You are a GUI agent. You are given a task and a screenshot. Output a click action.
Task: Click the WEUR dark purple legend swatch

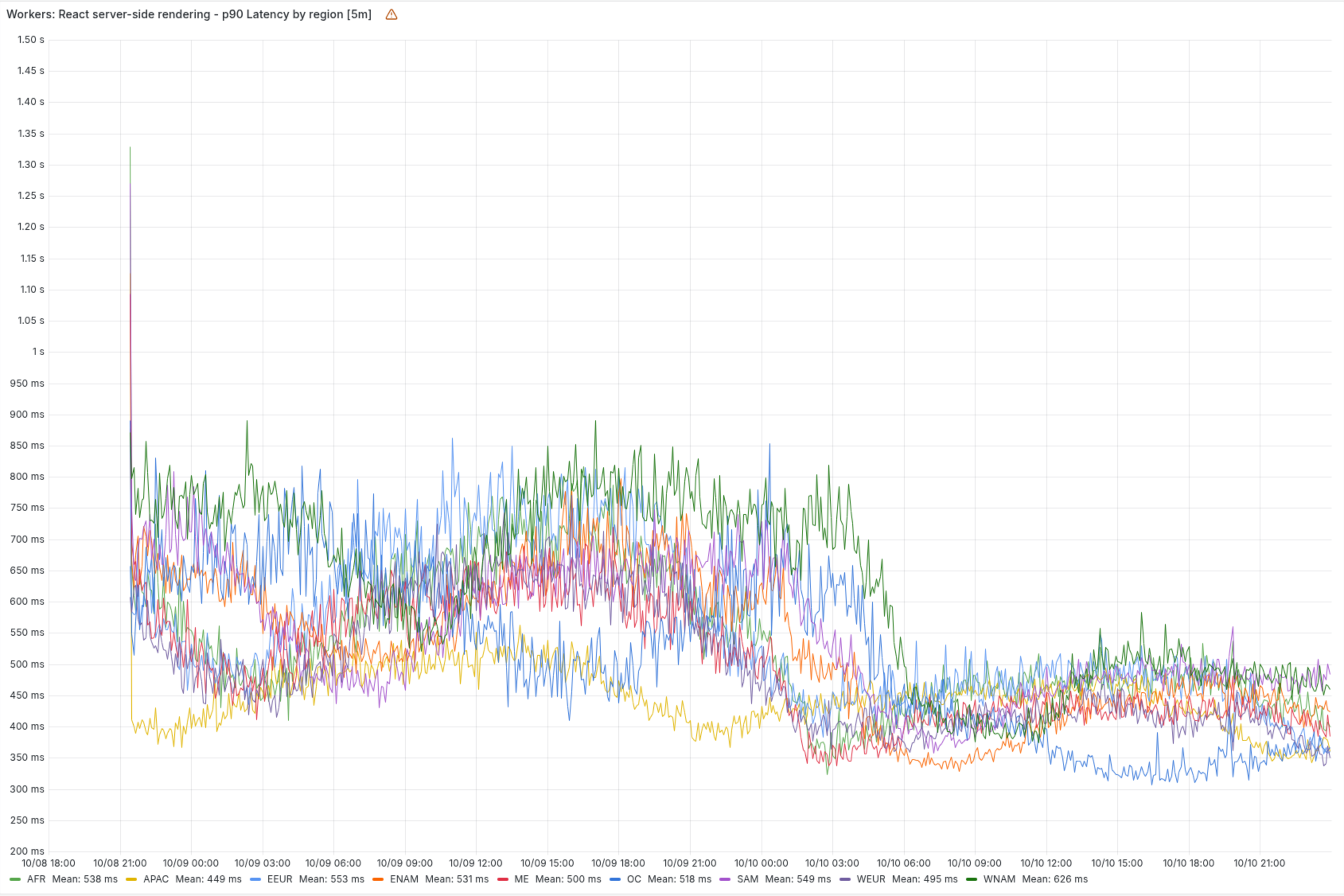pyautogui.click(x=845, y=879)
